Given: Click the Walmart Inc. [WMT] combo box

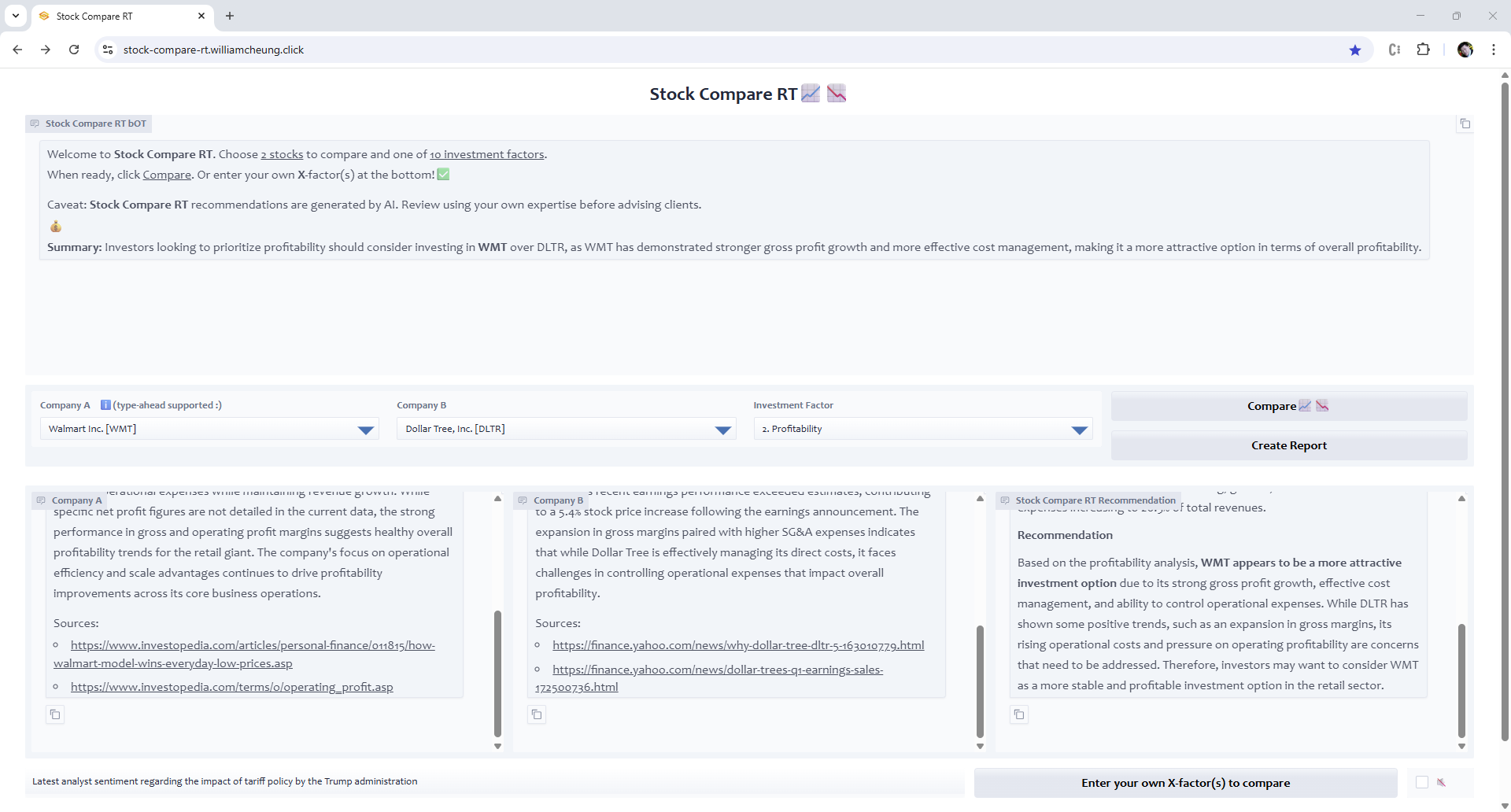Looking at the screenshot, I should click(x=209, y=429).
